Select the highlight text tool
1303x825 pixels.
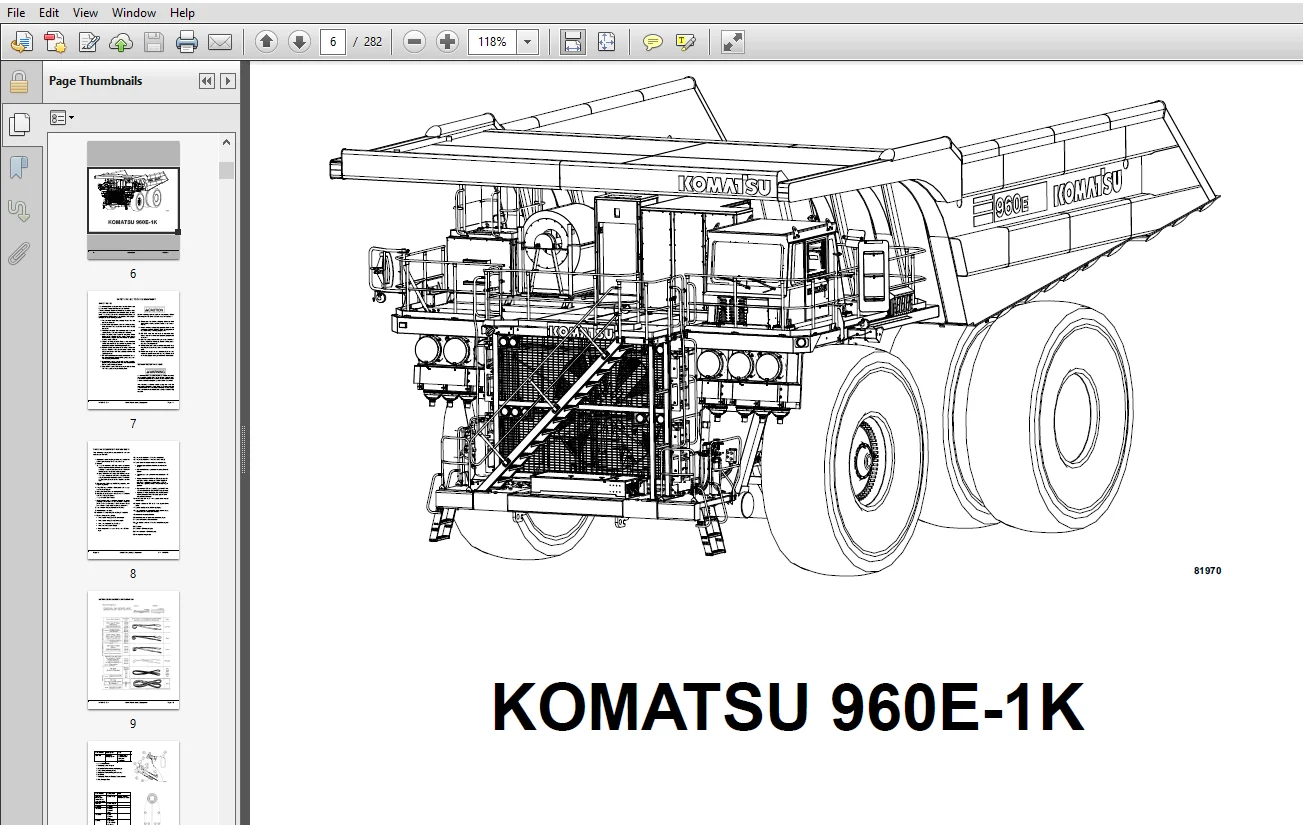pos(686,42)
